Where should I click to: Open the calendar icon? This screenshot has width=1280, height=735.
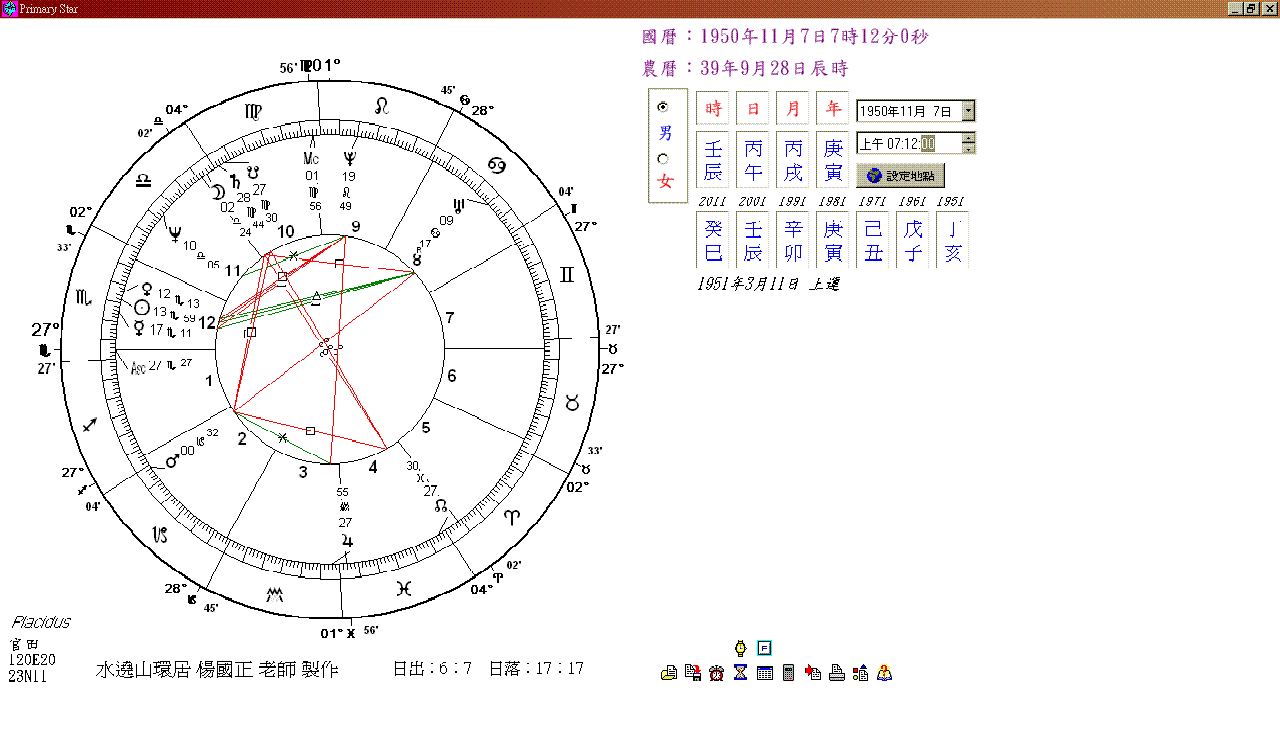click(764, 672)
